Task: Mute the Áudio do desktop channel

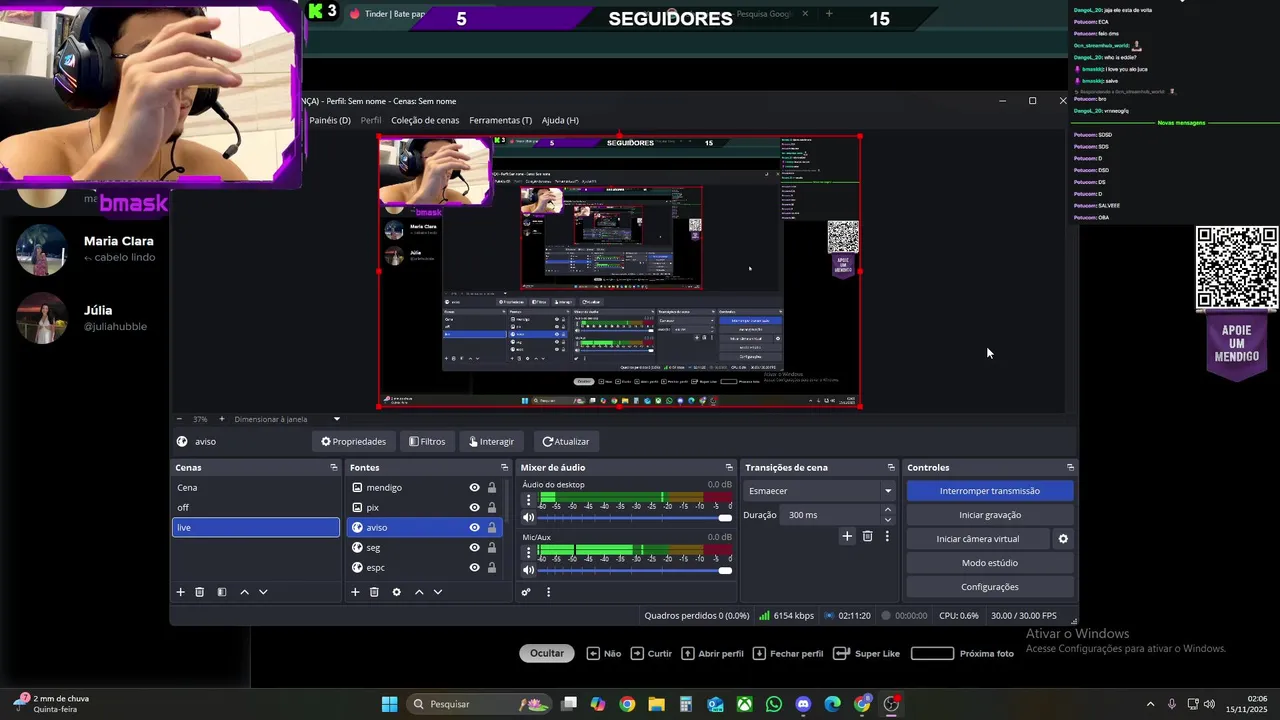Action: 529,518
